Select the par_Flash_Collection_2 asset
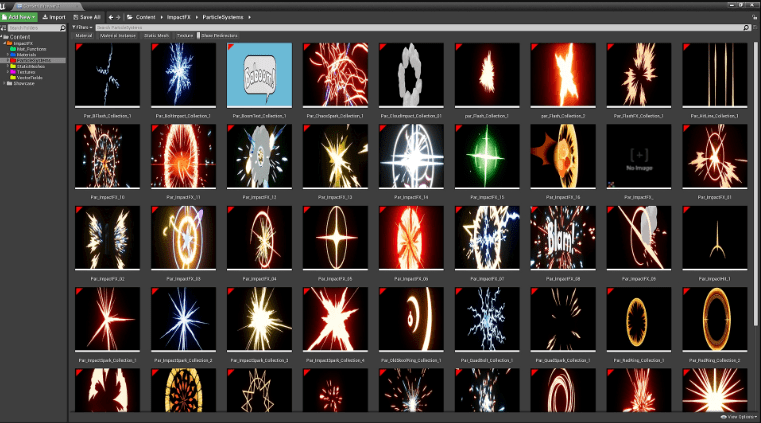Viewport: 761px width, 423px height. click(x=563, y=75)
